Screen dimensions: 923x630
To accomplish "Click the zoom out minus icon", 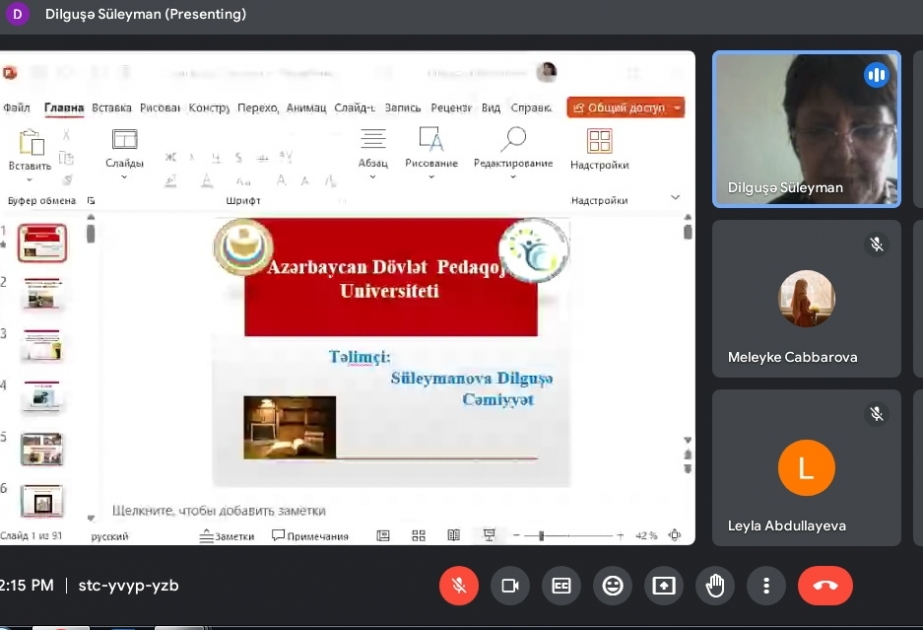I will click(x=516, y=535).
